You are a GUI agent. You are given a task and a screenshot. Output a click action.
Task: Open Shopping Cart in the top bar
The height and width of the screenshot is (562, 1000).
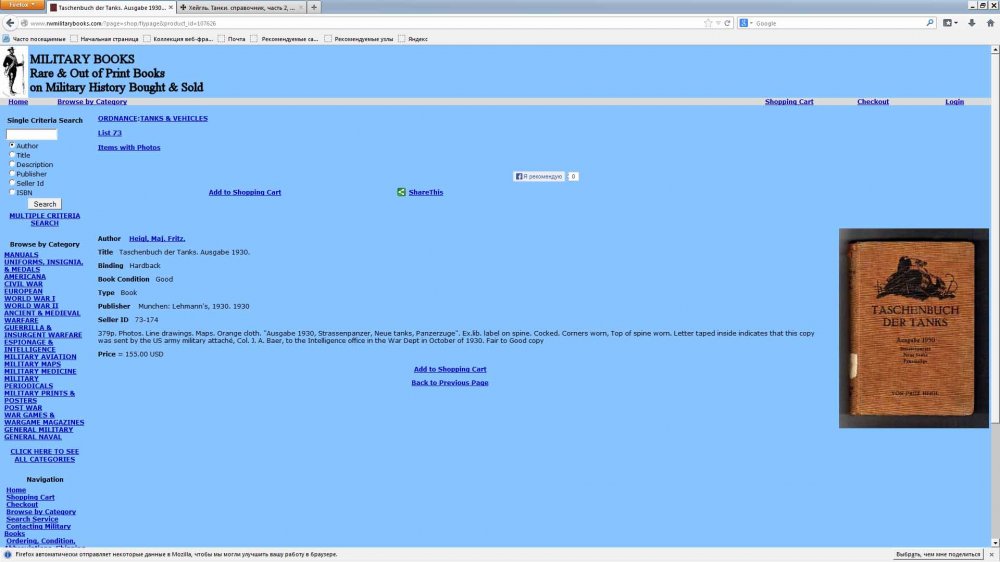pos(789,101)
